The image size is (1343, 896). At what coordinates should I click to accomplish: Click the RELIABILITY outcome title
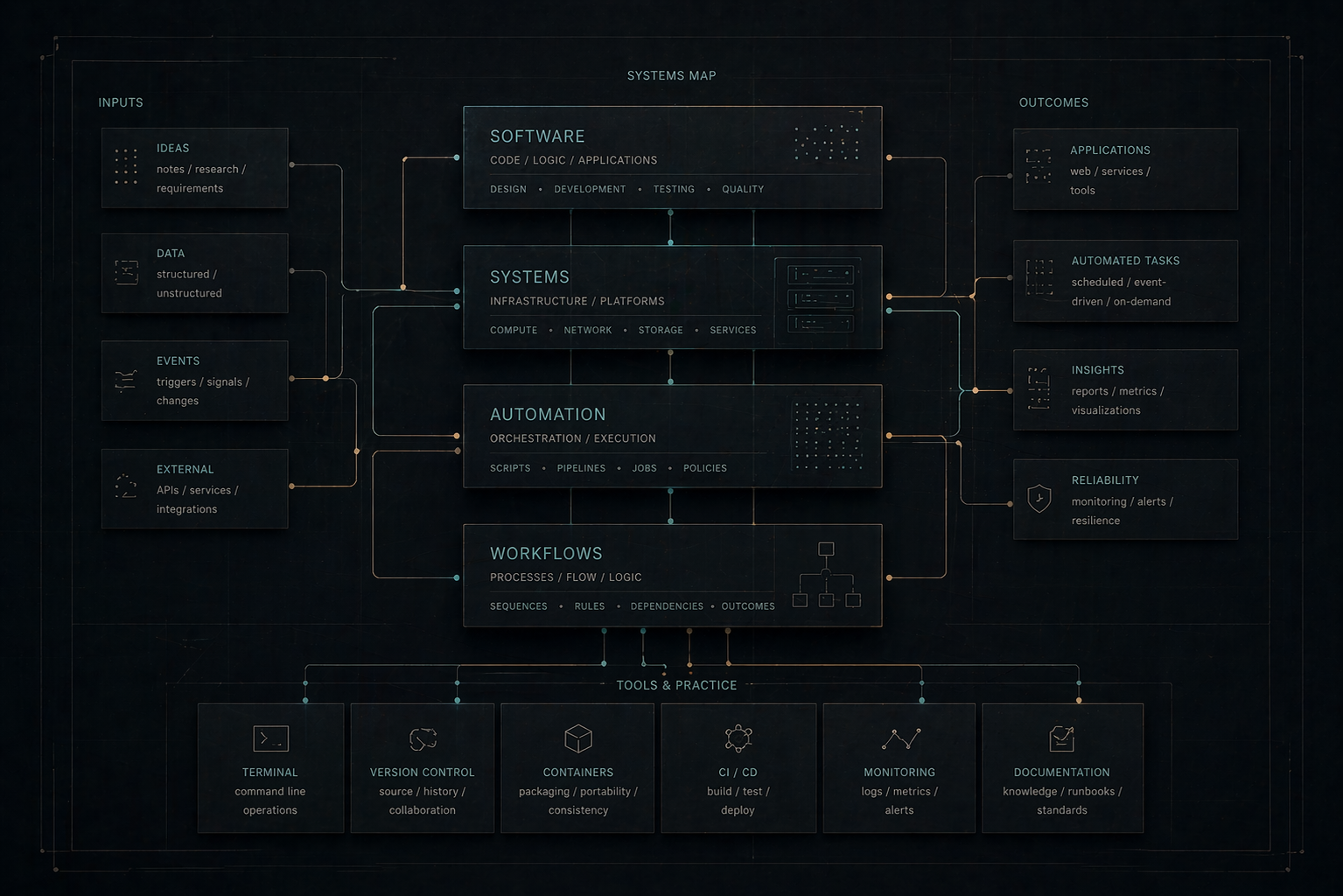1105,480
